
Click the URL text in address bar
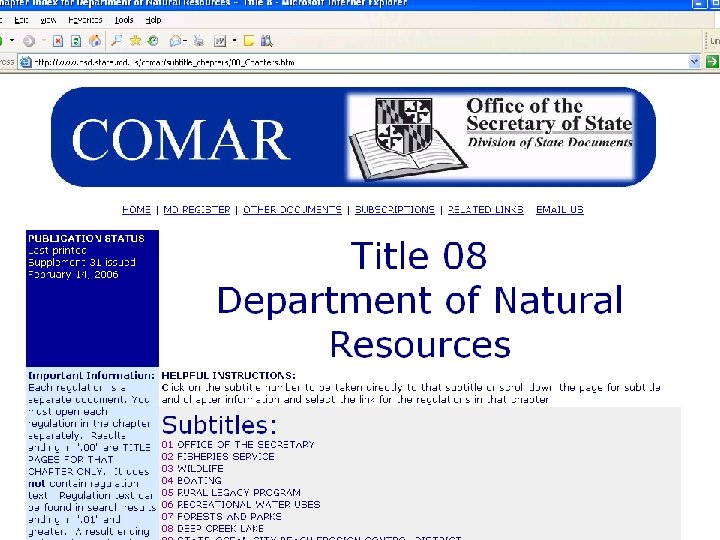pos(164,62)
